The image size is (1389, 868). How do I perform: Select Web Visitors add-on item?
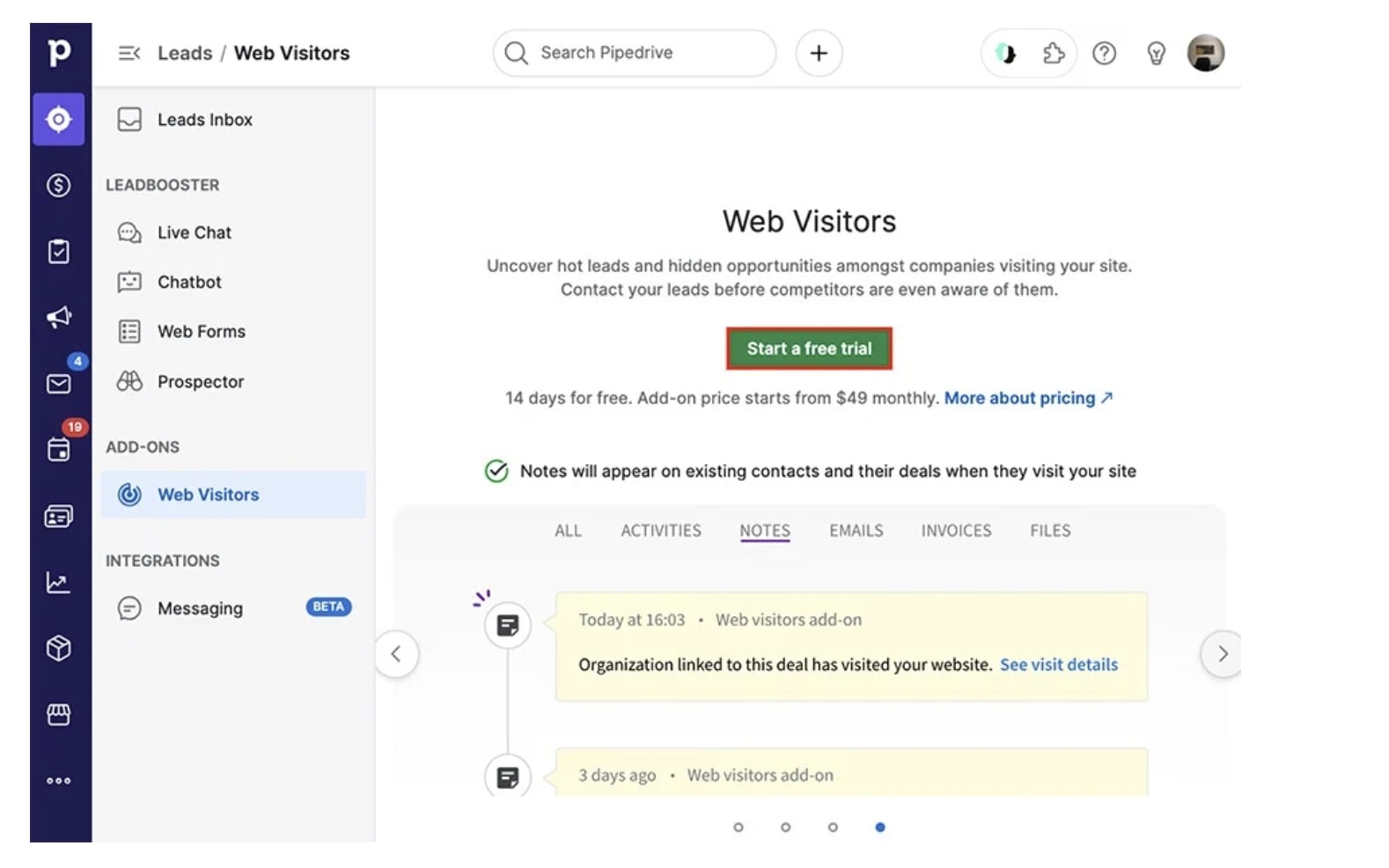tap(233, 495)
